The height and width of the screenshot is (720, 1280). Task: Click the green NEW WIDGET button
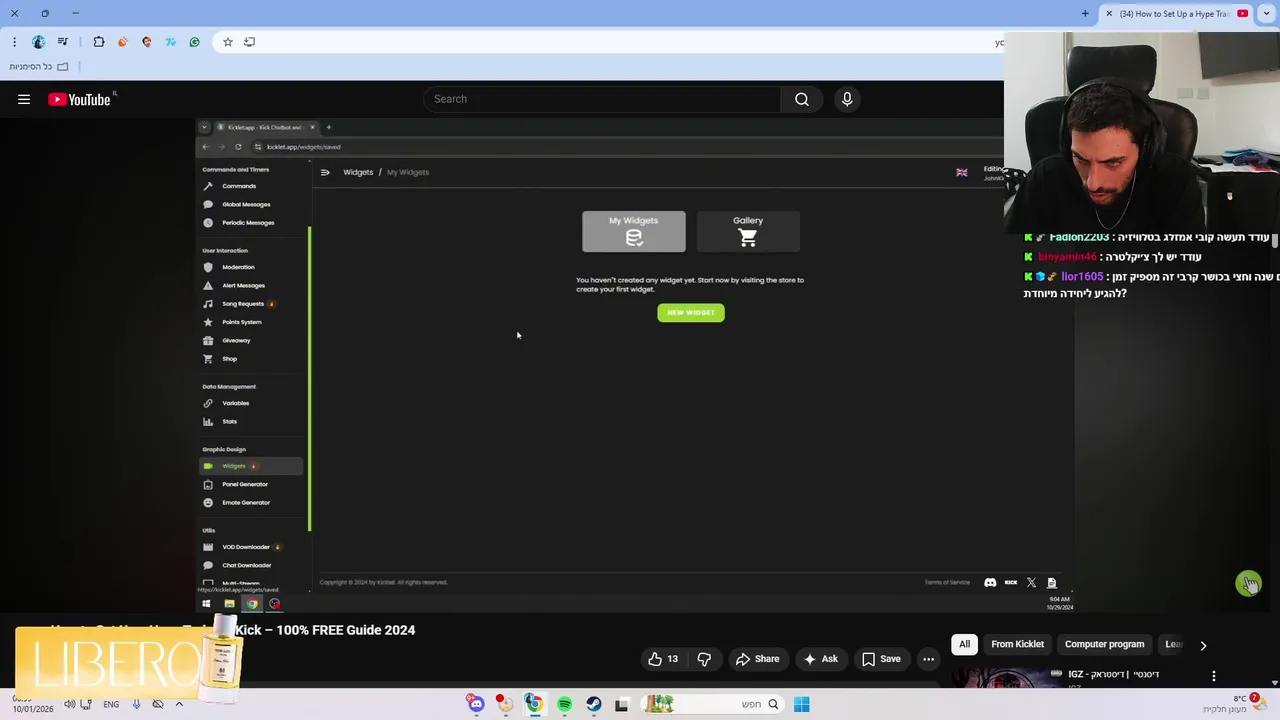(691, 313)
